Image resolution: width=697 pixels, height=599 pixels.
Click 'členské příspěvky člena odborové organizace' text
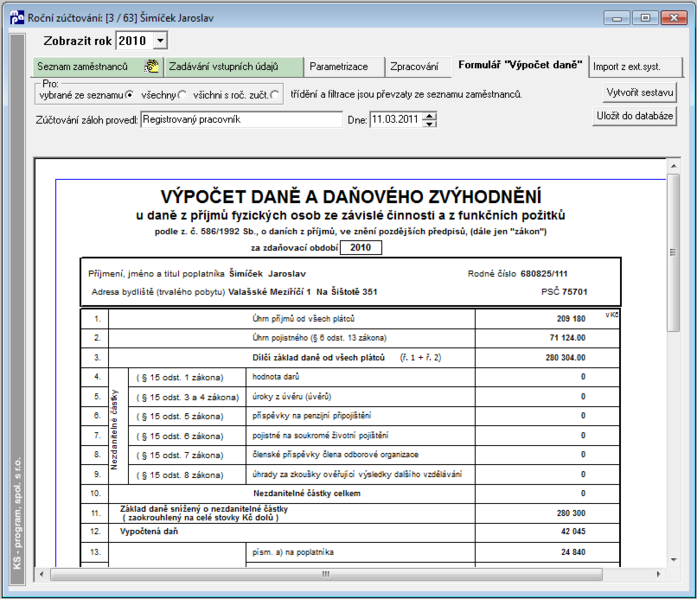[x=335, y=455]
